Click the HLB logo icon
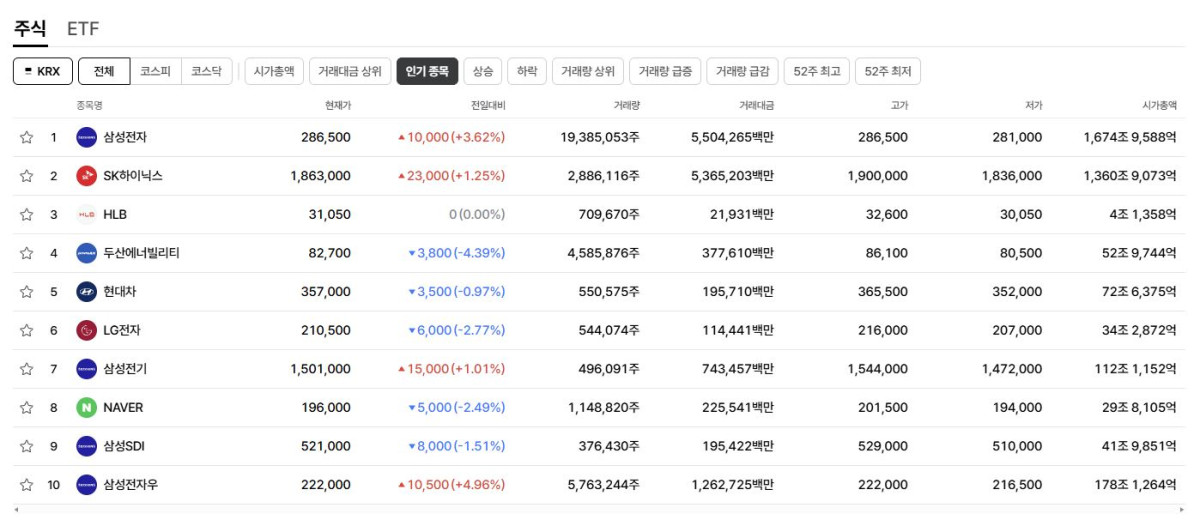The image size is (1200, 526). click(86, 214)
